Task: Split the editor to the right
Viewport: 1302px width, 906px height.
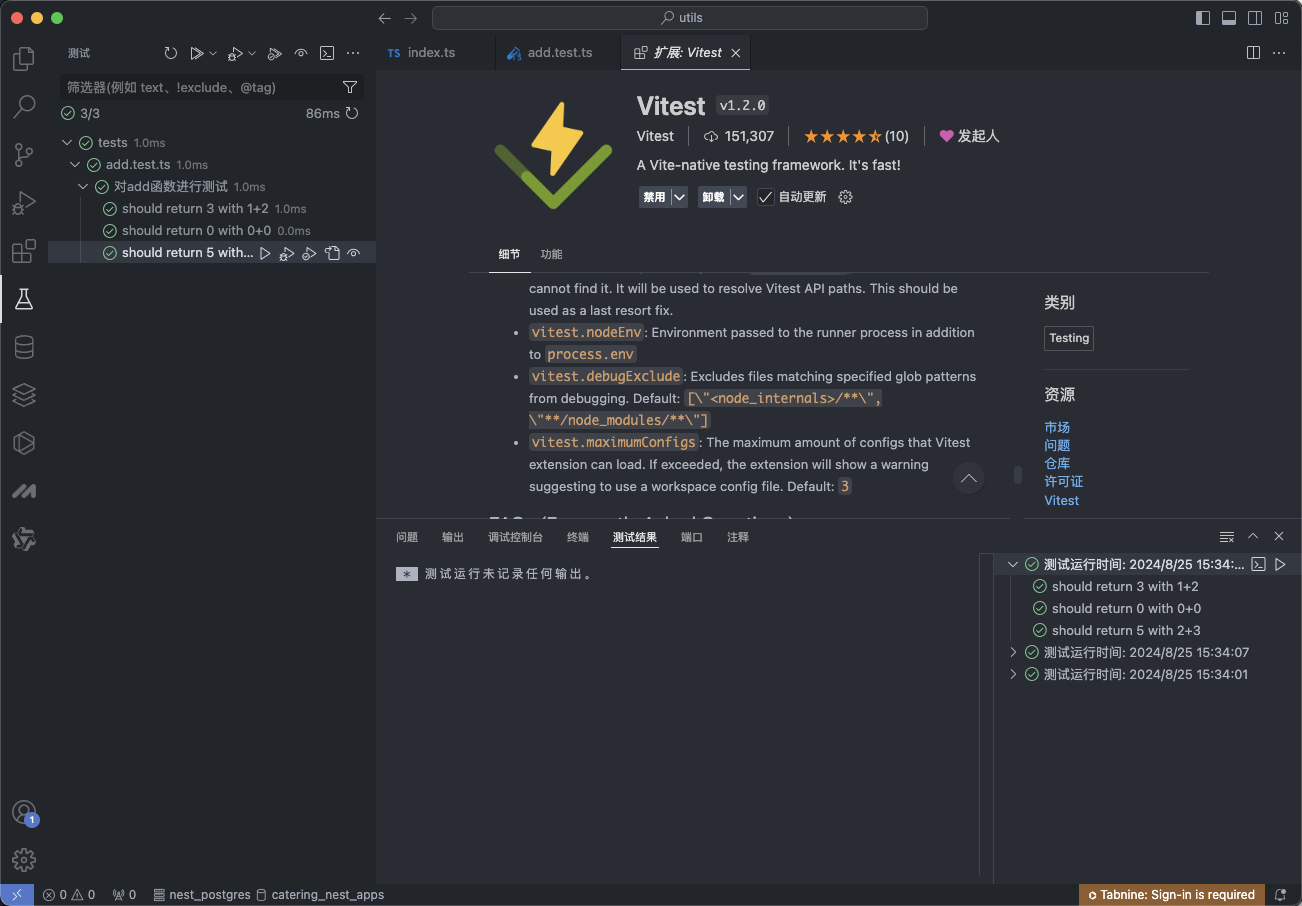Action: pos(1253,53)
